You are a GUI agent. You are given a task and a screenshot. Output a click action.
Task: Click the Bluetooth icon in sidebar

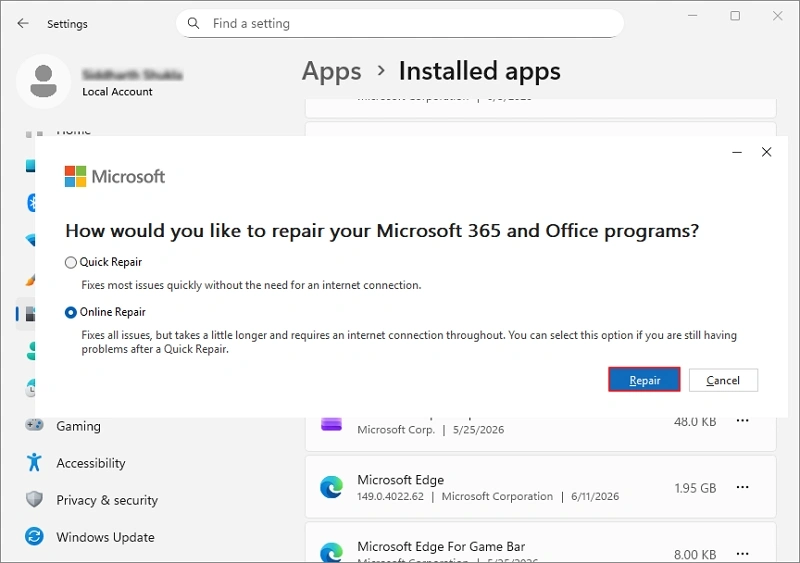(31, 203)
